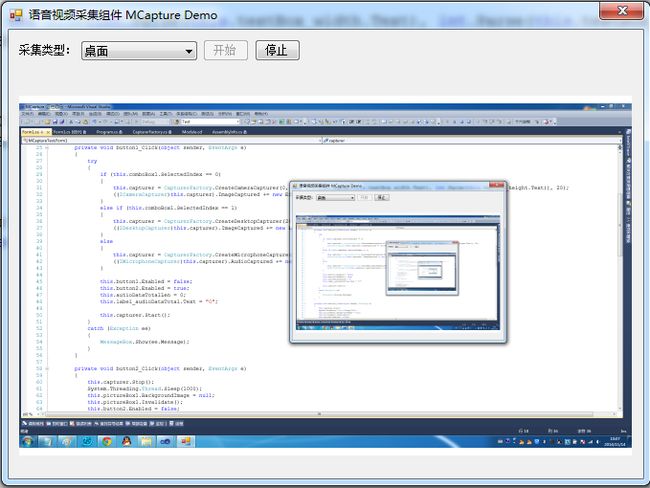Click the MCapture Demo title bar app icon
The width and height of the screenshot is (650, 488).
pyautogui.click(x=16, y=15)
